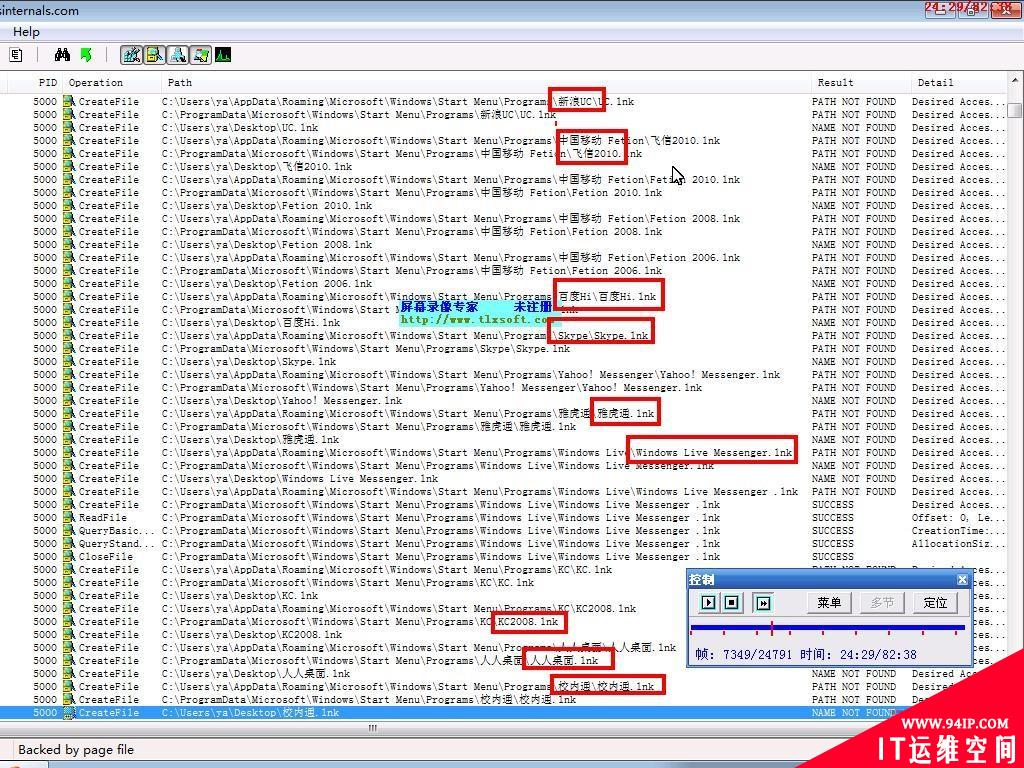The width and height of the screenshot is (1024, 768).
Task: Click the Detail column header
Action: click(935, 82)
